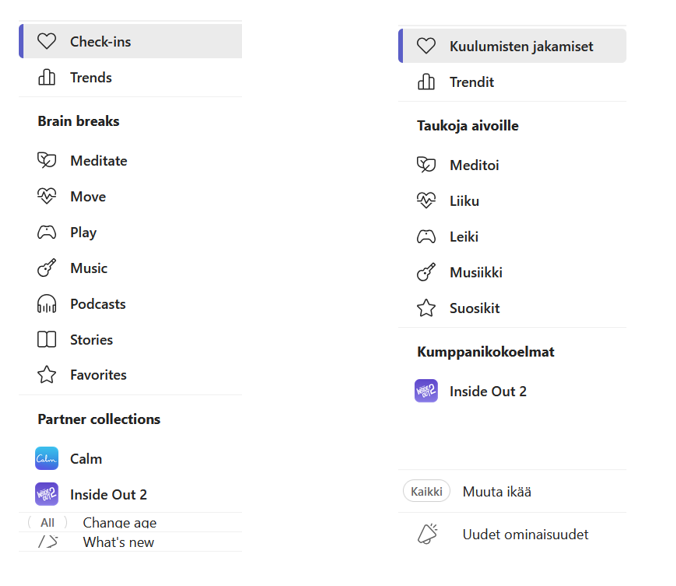
Task: Click the Meditate leaf-heart icon
Action: 47,161
